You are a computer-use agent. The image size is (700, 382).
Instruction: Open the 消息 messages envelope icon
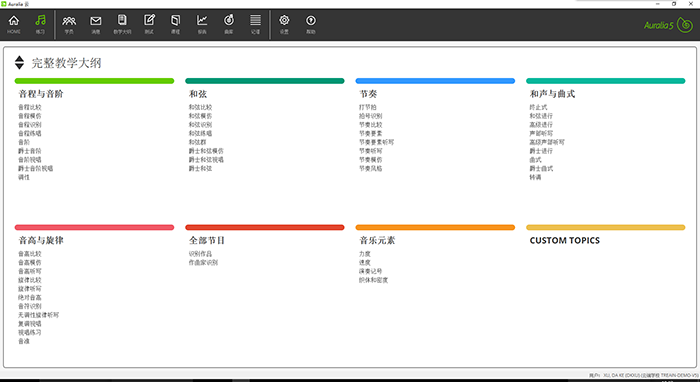(x=96, y=24)
